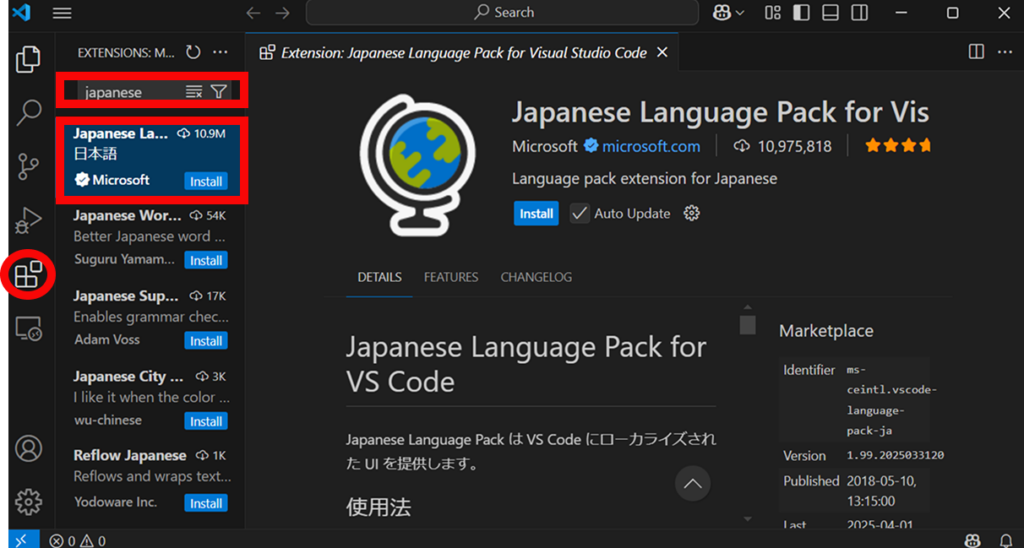Open the Run and Debug view
This screenshot has height=548, width=1024.
pyautogui.click(x=28, y=220)
